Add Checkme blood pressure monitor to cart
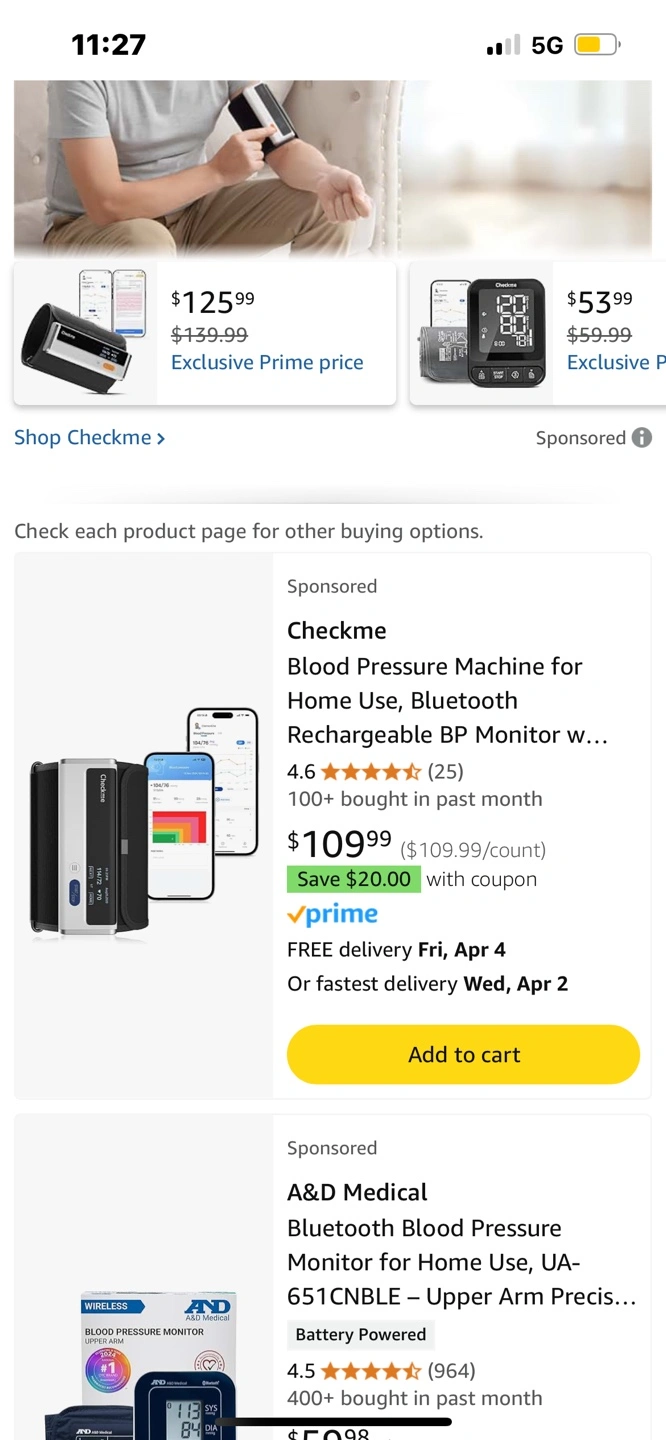The image size is (666, 1440). click(463, 1055)
